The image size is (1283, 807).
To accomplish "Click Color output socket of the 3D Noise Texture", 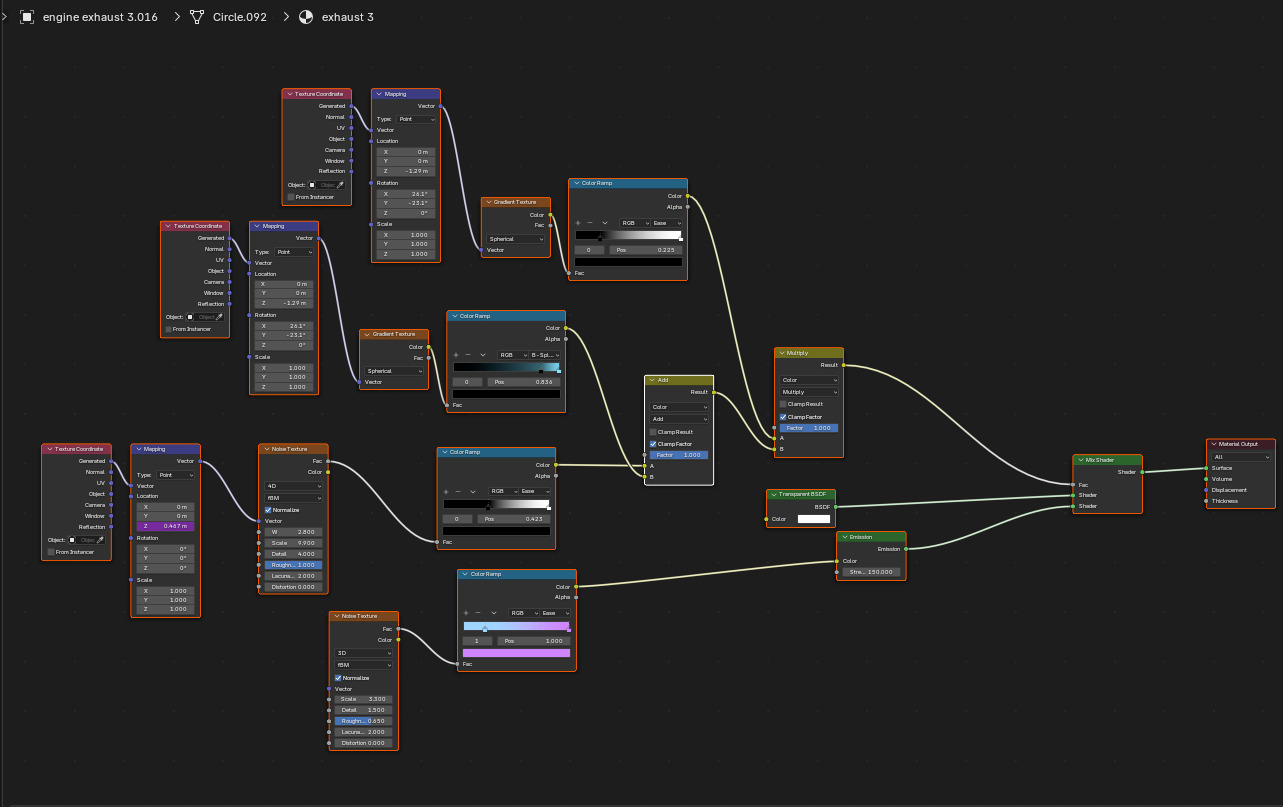I will pyautogui.click(x=399, y=640).
